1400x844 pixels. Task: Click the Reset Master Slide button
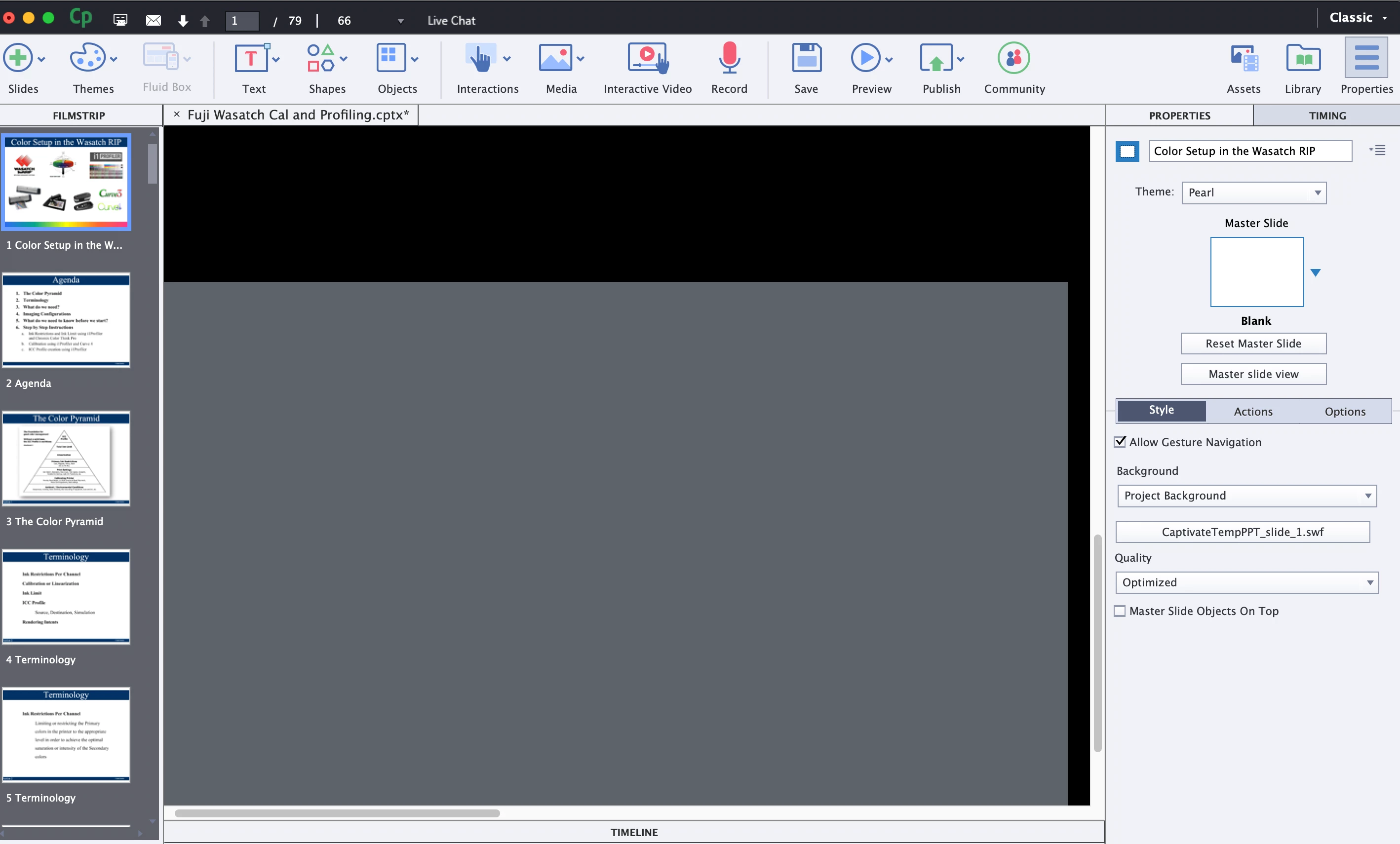[x=1253, y=344]
